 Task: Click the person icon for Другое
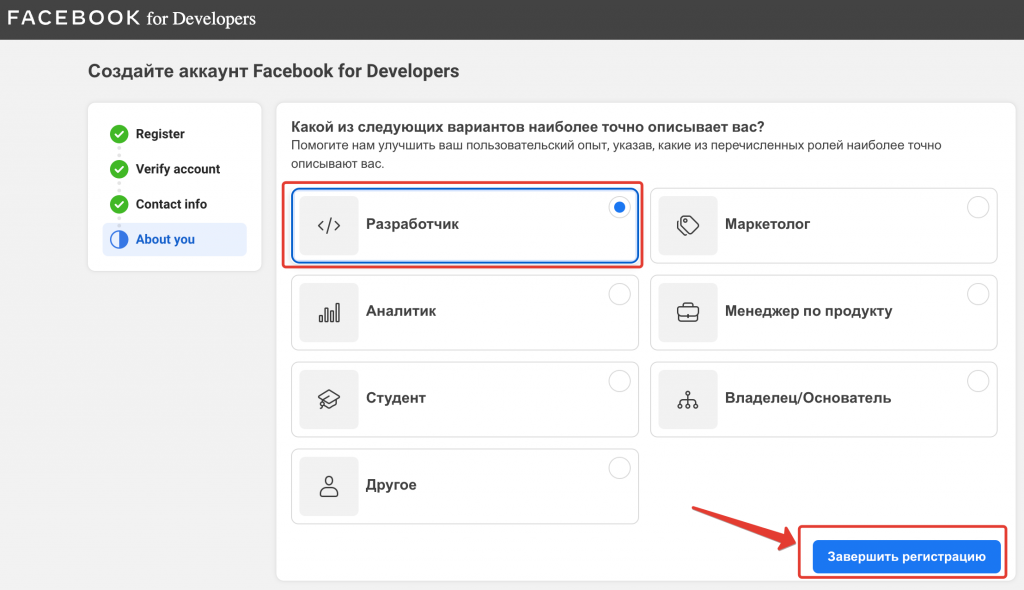coord(328,486)
